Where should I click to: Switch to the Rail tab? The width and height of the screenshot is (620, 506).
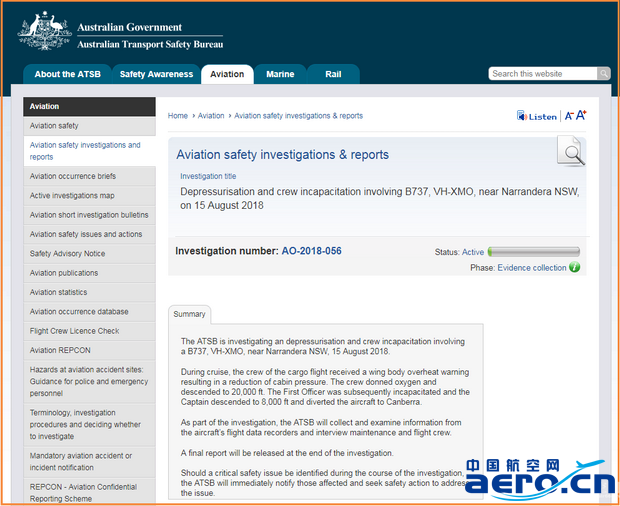click(x=333, y=74)
